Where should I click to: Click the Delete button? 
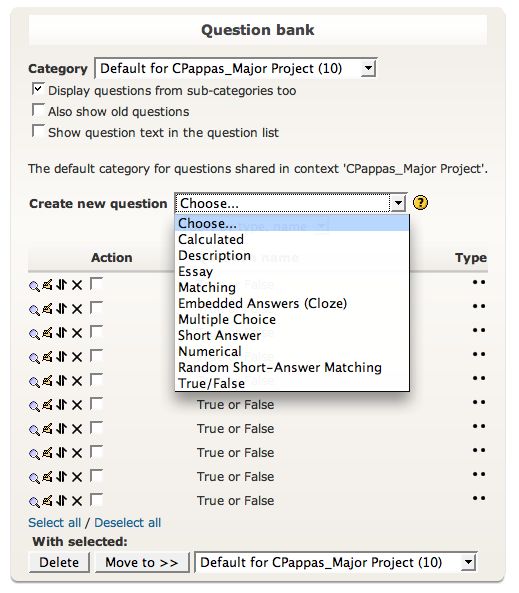[x=59, y=562]
